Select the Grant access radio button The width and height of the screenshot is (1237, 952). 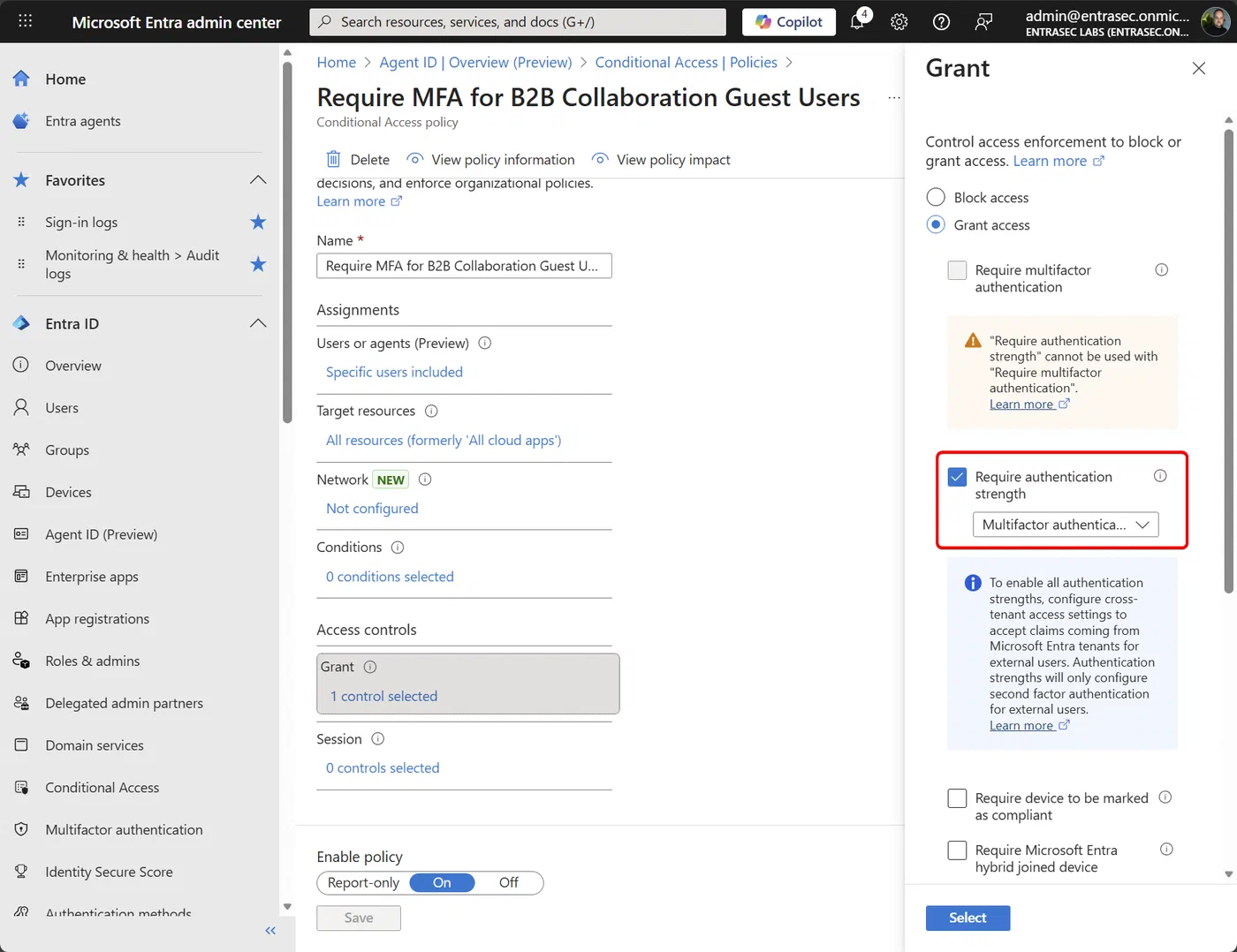(x=936, y=224)
